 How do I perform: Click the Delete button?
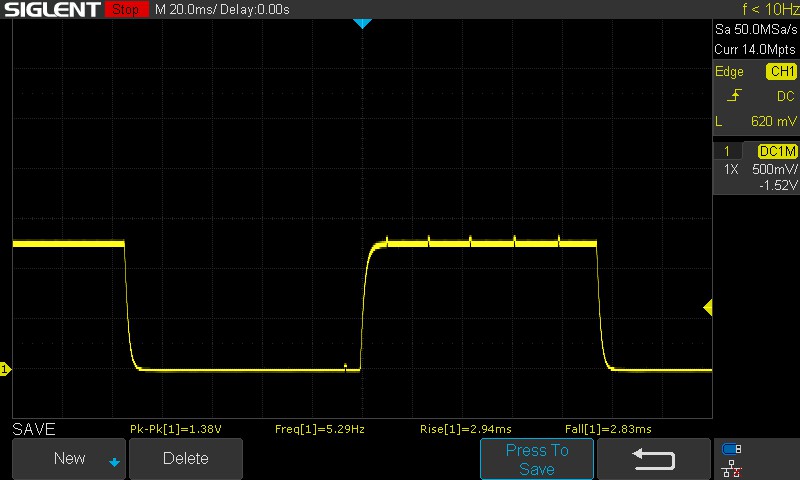tap(186, 458)
